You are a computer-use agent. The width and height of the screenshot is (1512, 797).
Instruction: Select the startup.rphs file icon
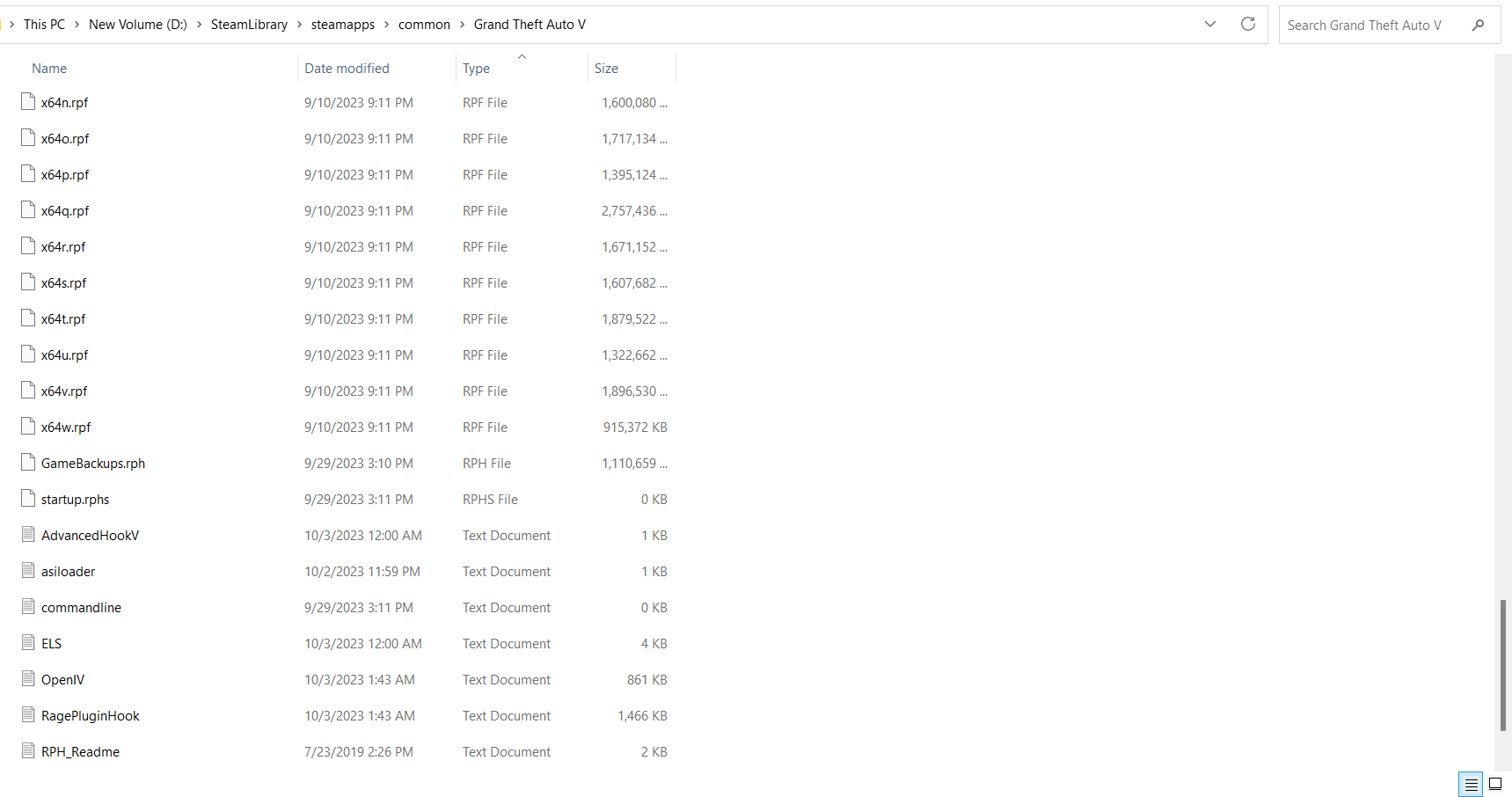pyautogui.click(x=28, y=499)
